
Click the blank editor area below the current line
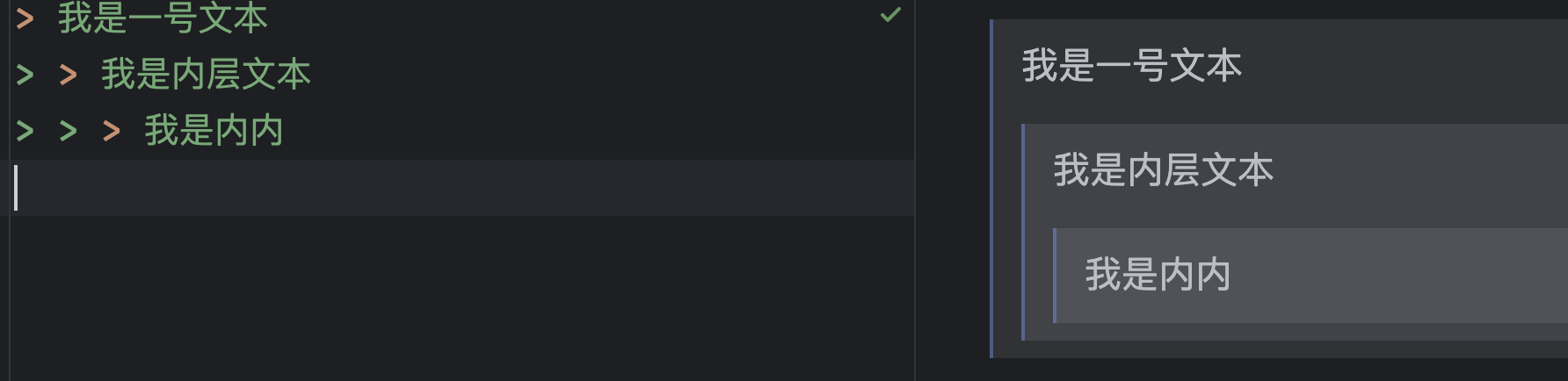point(462,298)
